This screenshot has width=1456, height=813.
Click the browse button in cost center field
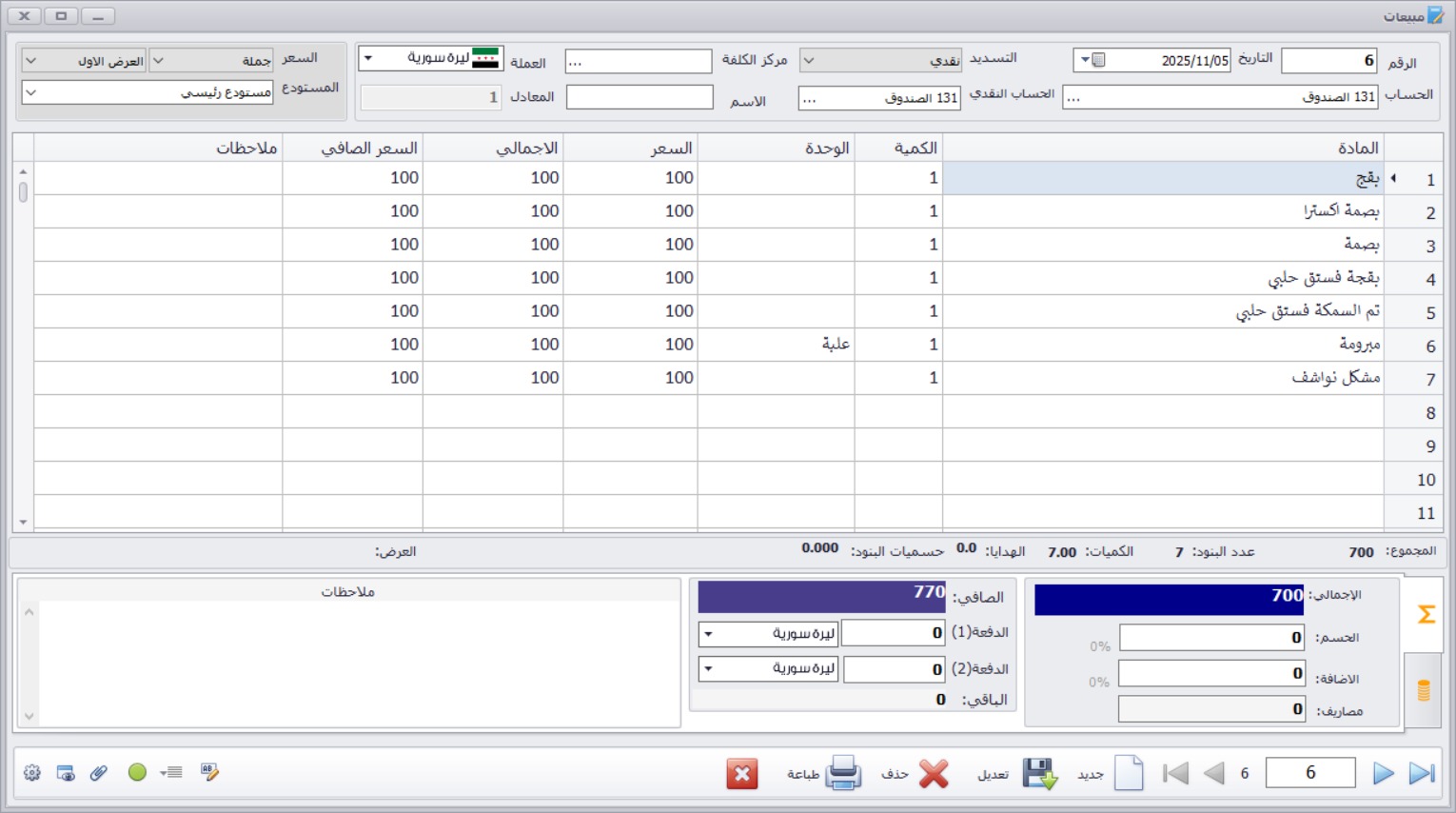[x=575, y=62]
